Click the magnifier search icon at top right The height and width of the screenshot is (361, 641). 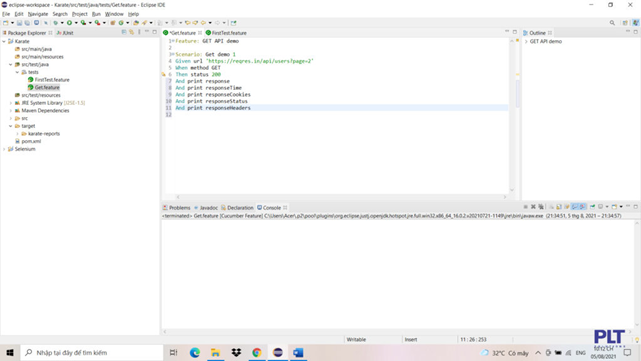tap(612, 23)
